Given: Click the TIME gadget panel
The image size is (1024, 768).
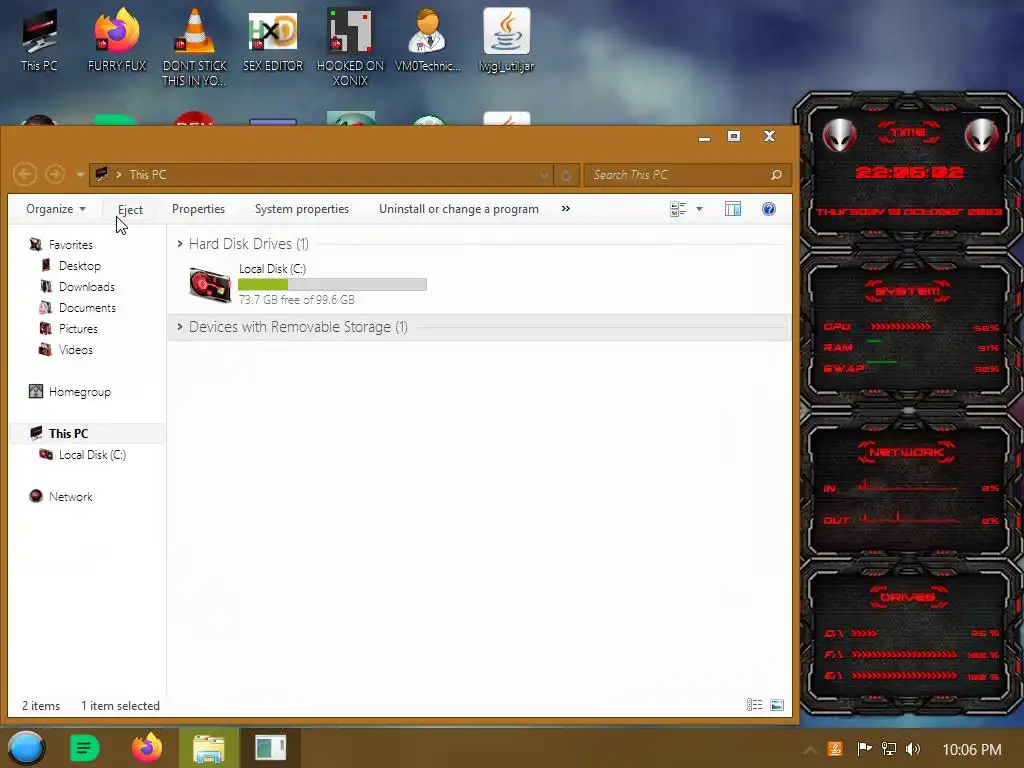Looking at the screenshot, I should [x=908, y=170].
